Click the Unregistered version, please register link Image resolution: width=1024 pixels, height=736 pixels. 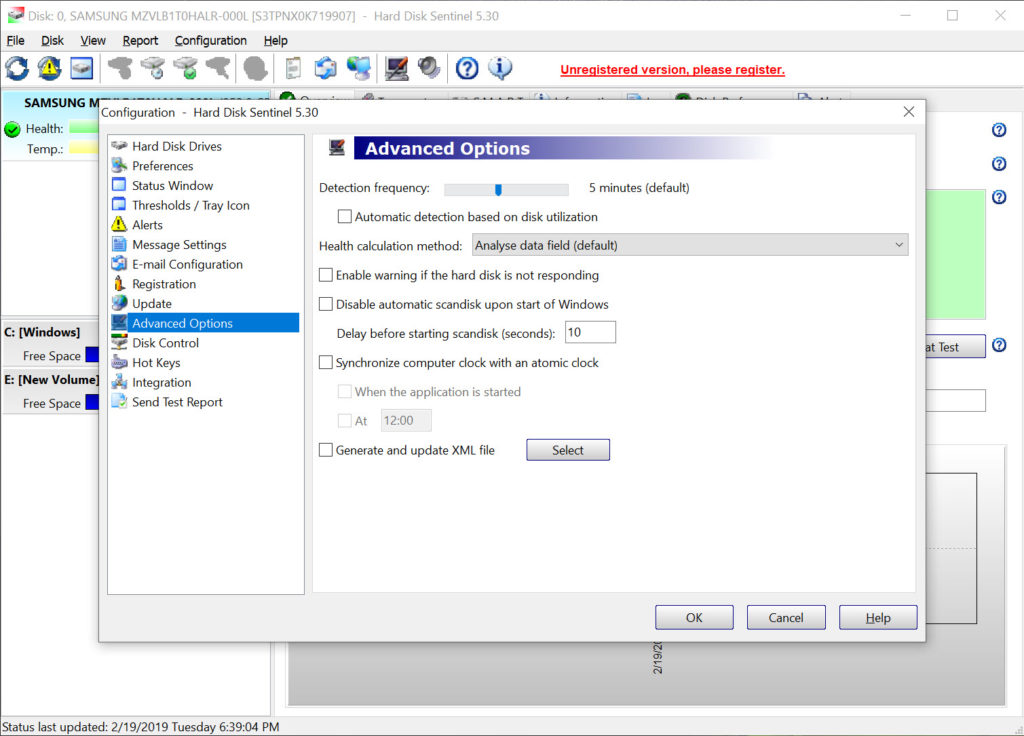point(673,70)
